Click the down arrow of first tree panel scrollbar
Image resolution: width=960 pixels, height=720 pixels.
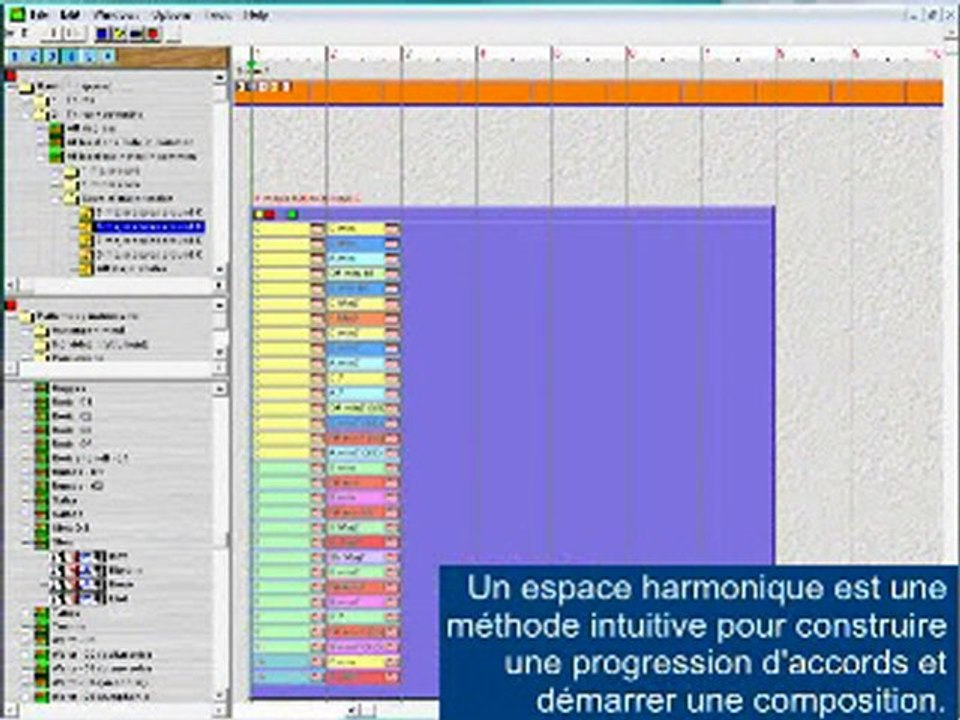[220, 270]
